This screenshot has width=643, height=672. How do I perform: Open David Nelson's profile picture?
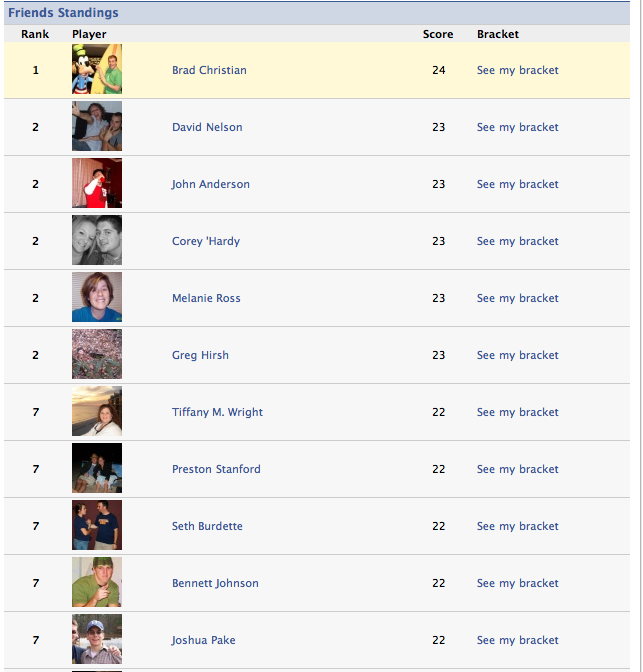[97, 127]
